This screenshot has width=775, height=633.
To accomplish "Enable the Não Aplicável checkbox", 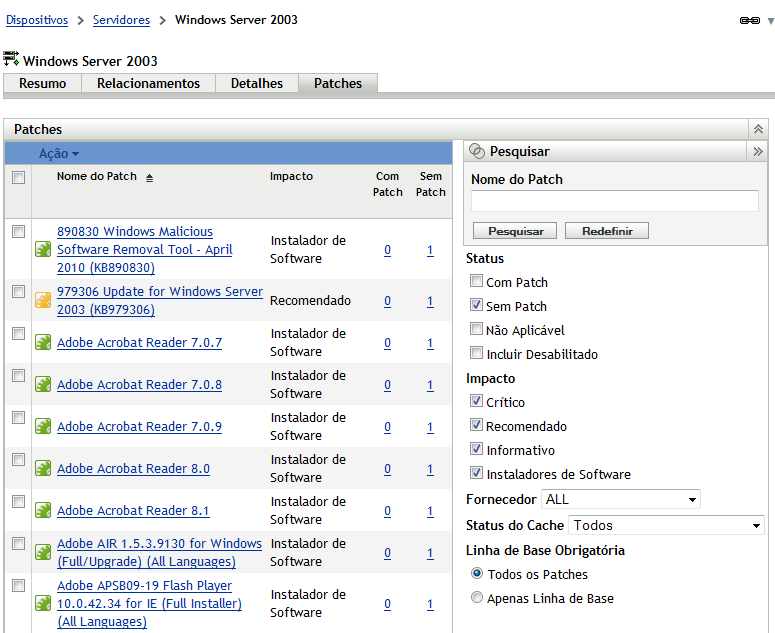I will click(x=476, y=328).
